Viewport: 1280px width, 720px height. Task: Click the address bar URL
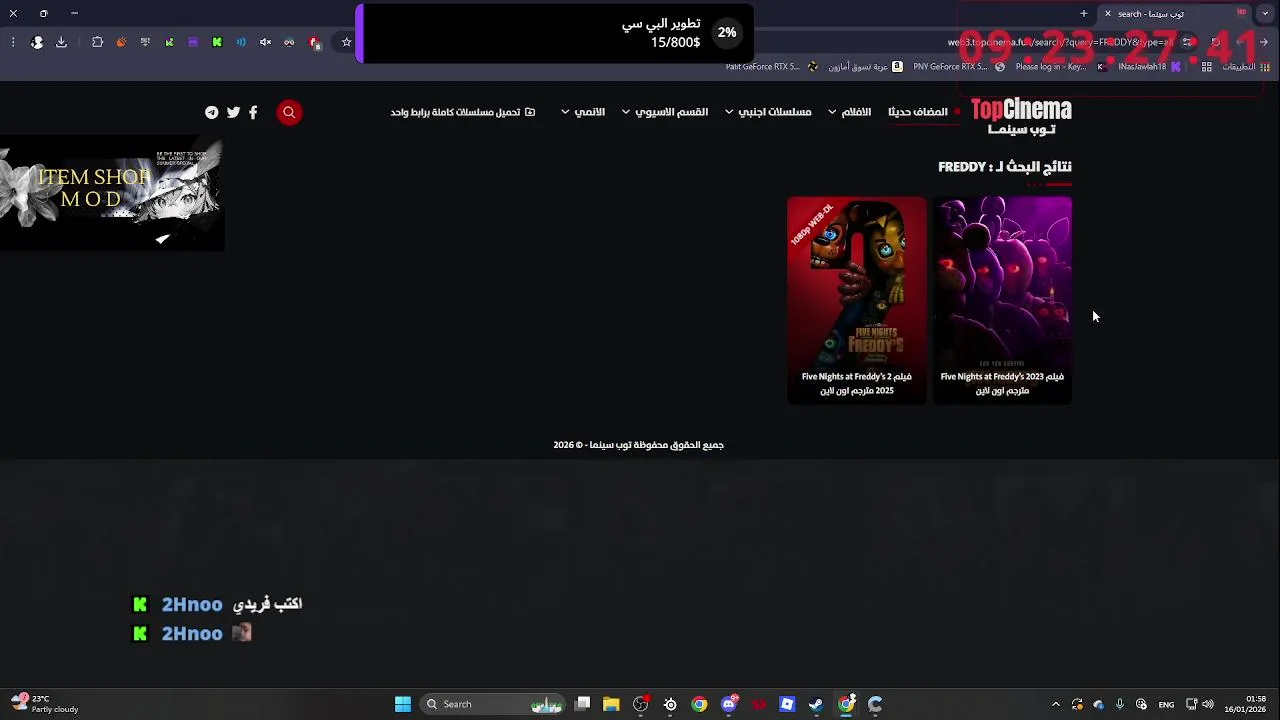[1060, 42]
